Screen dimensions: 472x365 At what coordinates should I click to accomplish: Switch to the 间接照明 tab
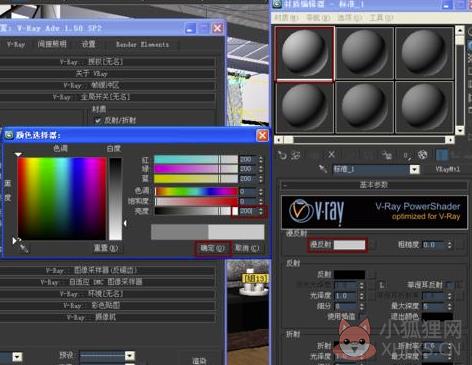52,44
